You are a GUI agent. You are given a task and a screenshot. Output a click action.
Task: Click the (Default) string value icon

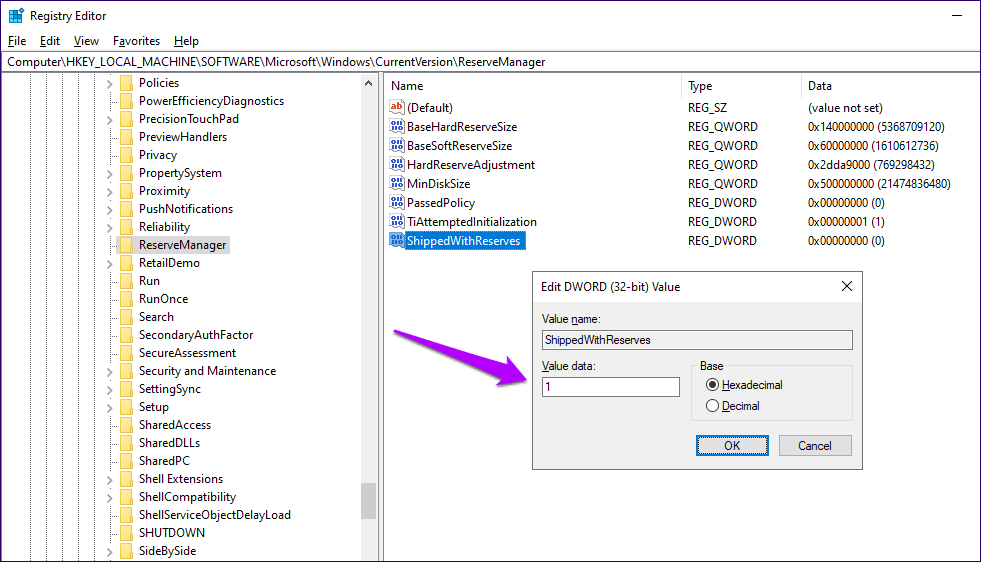[x=397, y=107]
